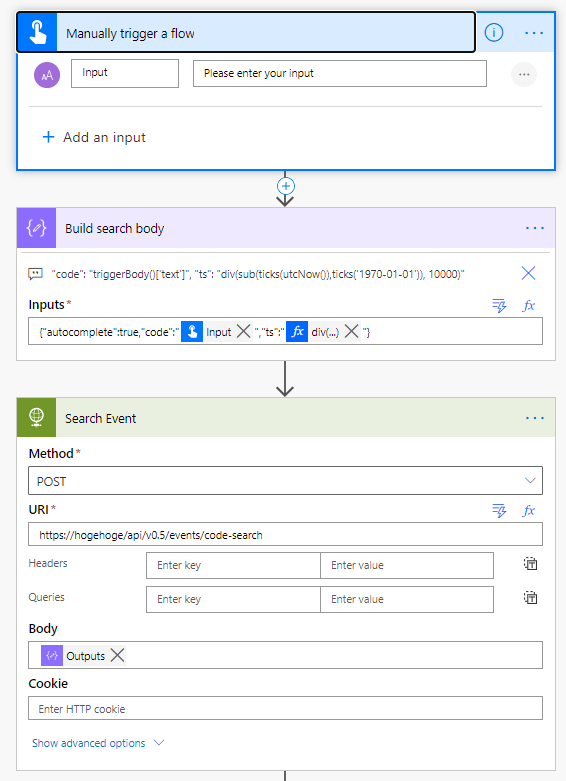Remove the Input token from Inputs
The width and height of the screenshot is (566, 781).
[243, 331]
